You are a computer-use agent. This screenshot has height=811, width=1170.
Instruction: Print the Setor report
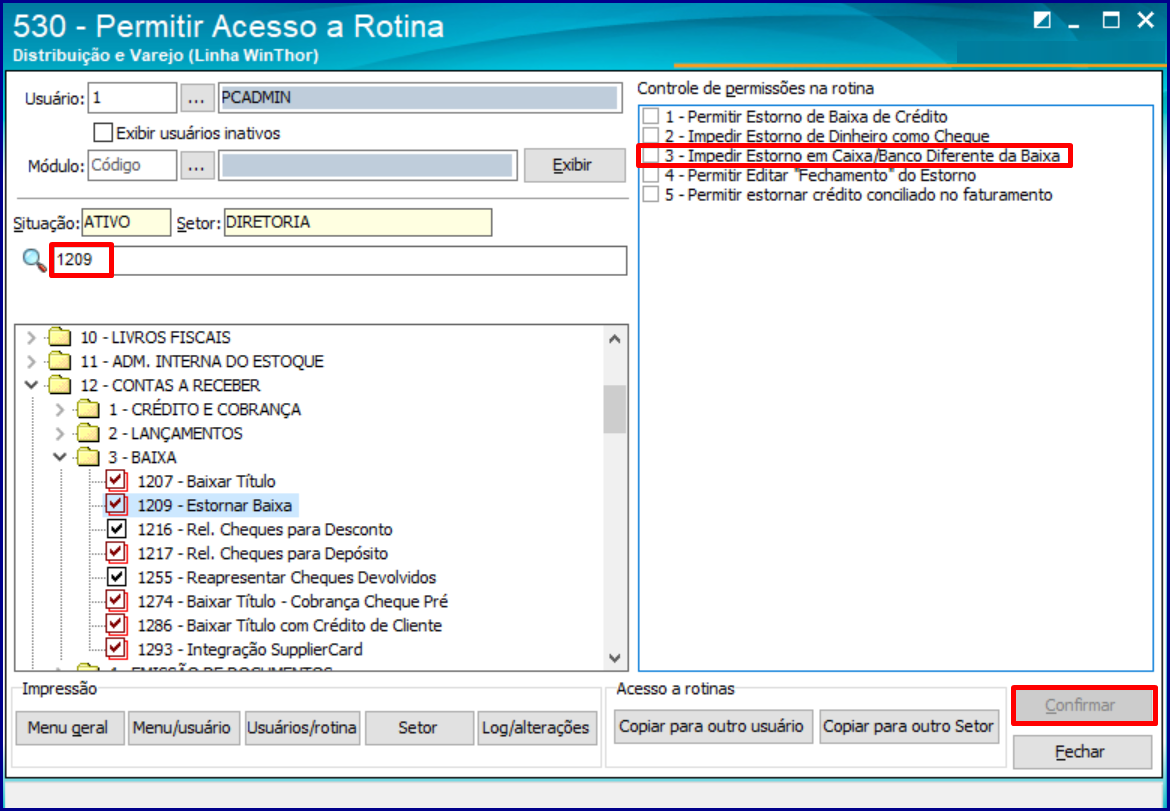click(419, 727)
